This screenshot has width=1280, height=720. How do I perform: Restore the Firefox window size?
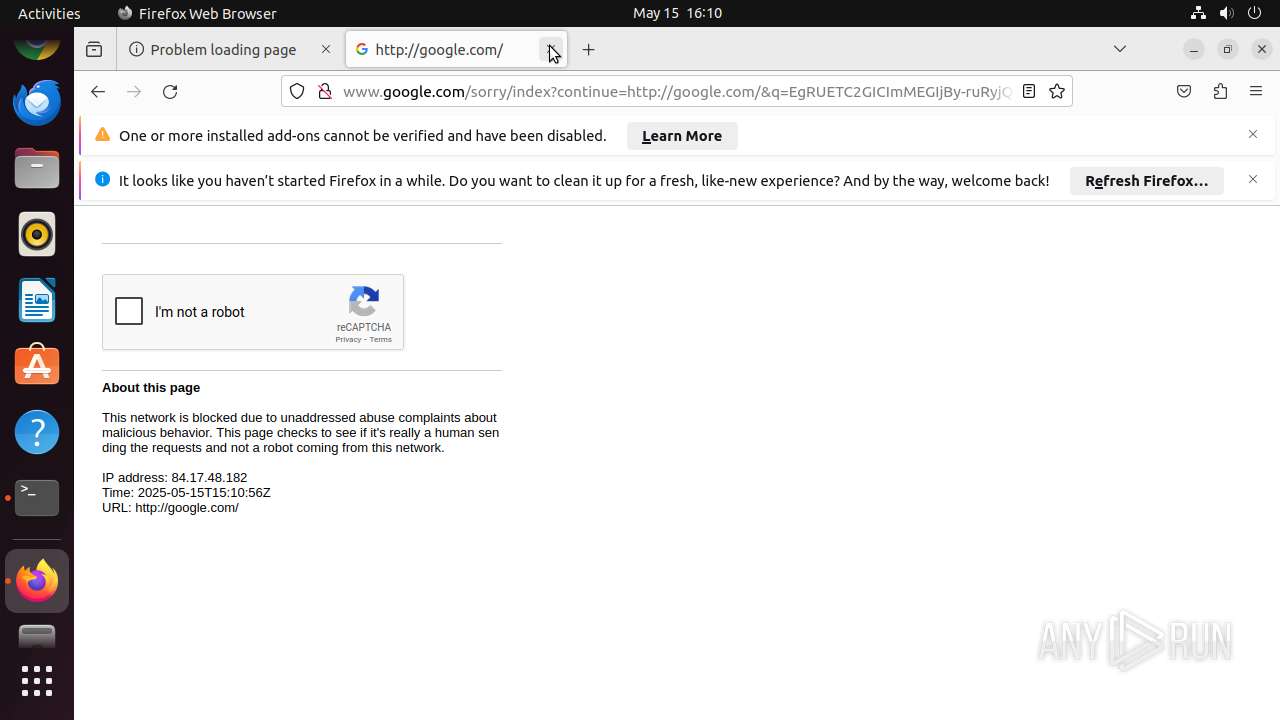[1228, 49]
